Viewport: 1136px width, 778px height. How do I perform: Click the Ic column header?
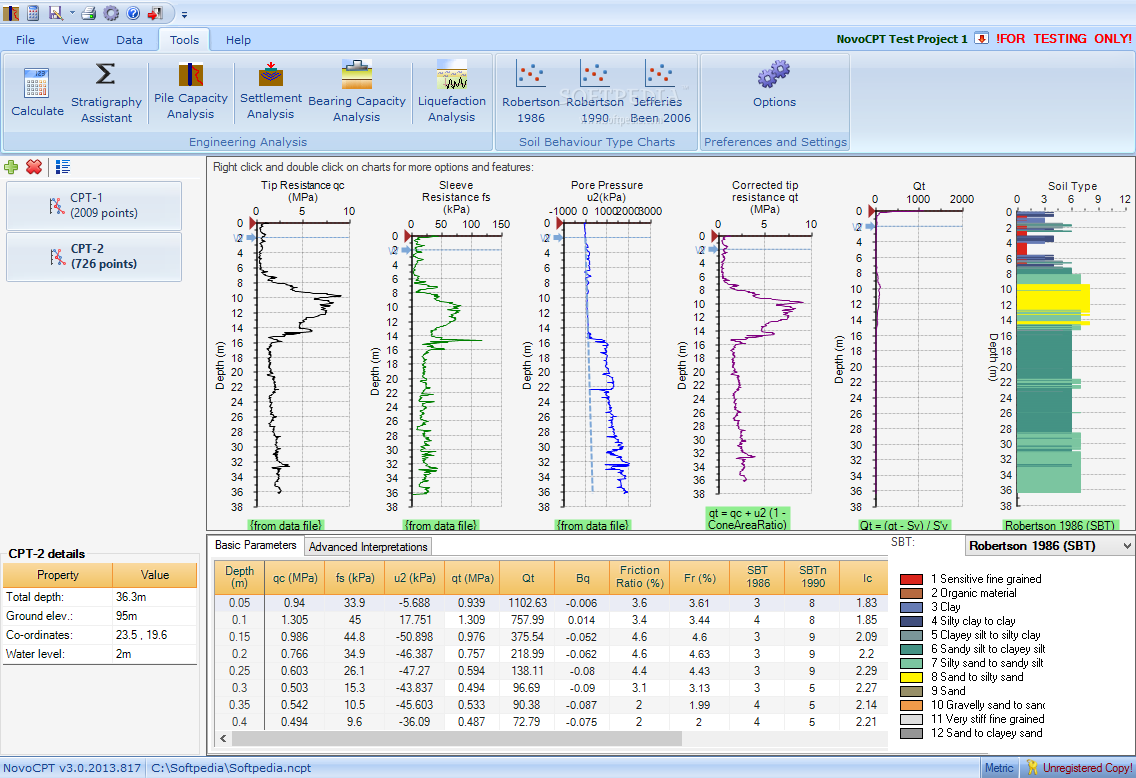pyautogui.click(x=867, y=578)
